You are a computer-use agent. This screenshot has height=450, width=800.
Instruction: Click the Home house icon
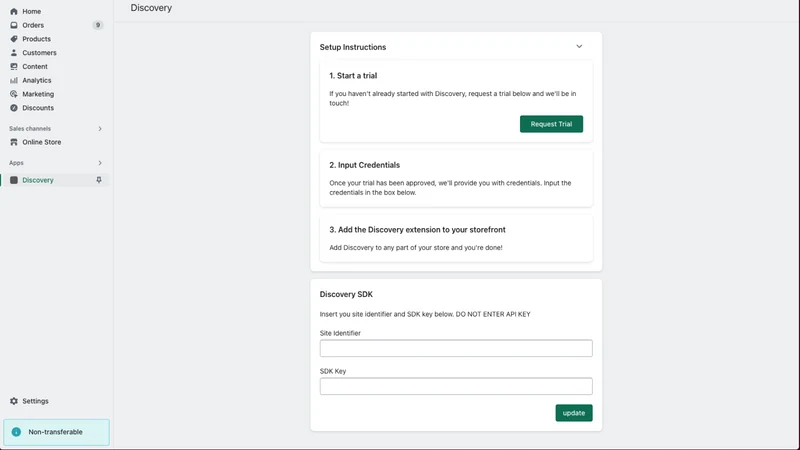click(14, 11)
